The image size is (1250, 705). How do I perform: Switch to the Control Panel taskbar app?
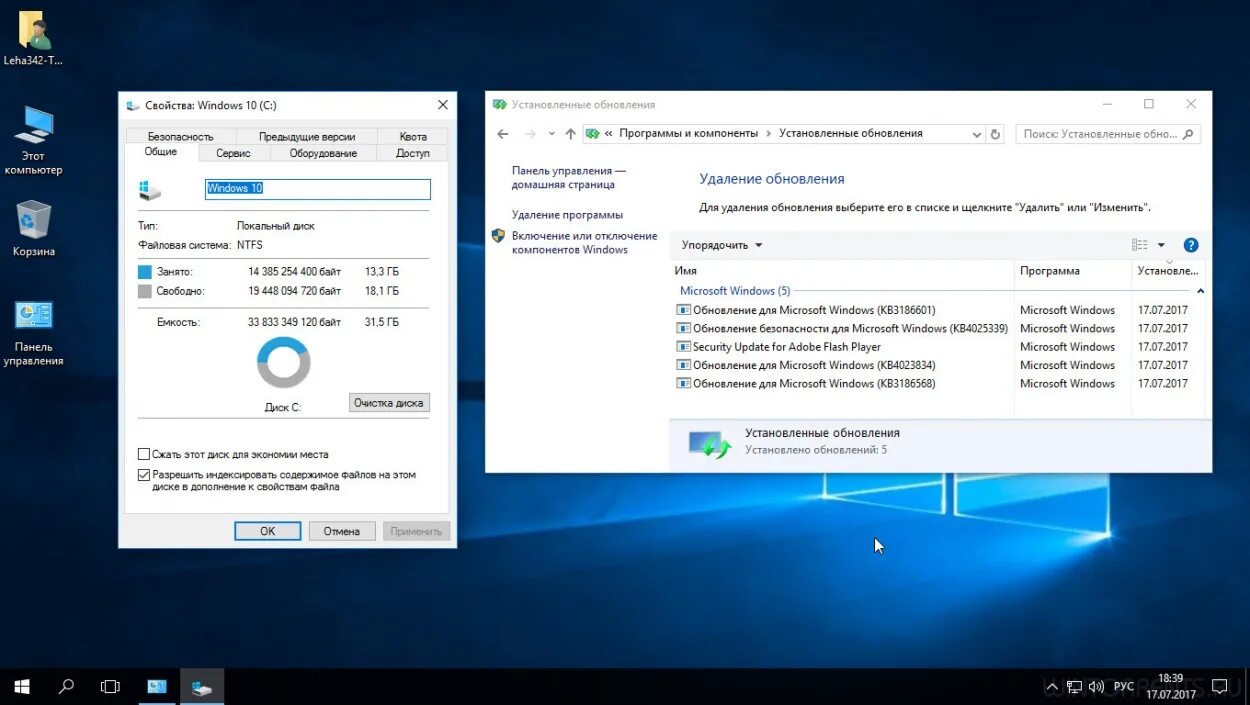click(x=157, y=687)
